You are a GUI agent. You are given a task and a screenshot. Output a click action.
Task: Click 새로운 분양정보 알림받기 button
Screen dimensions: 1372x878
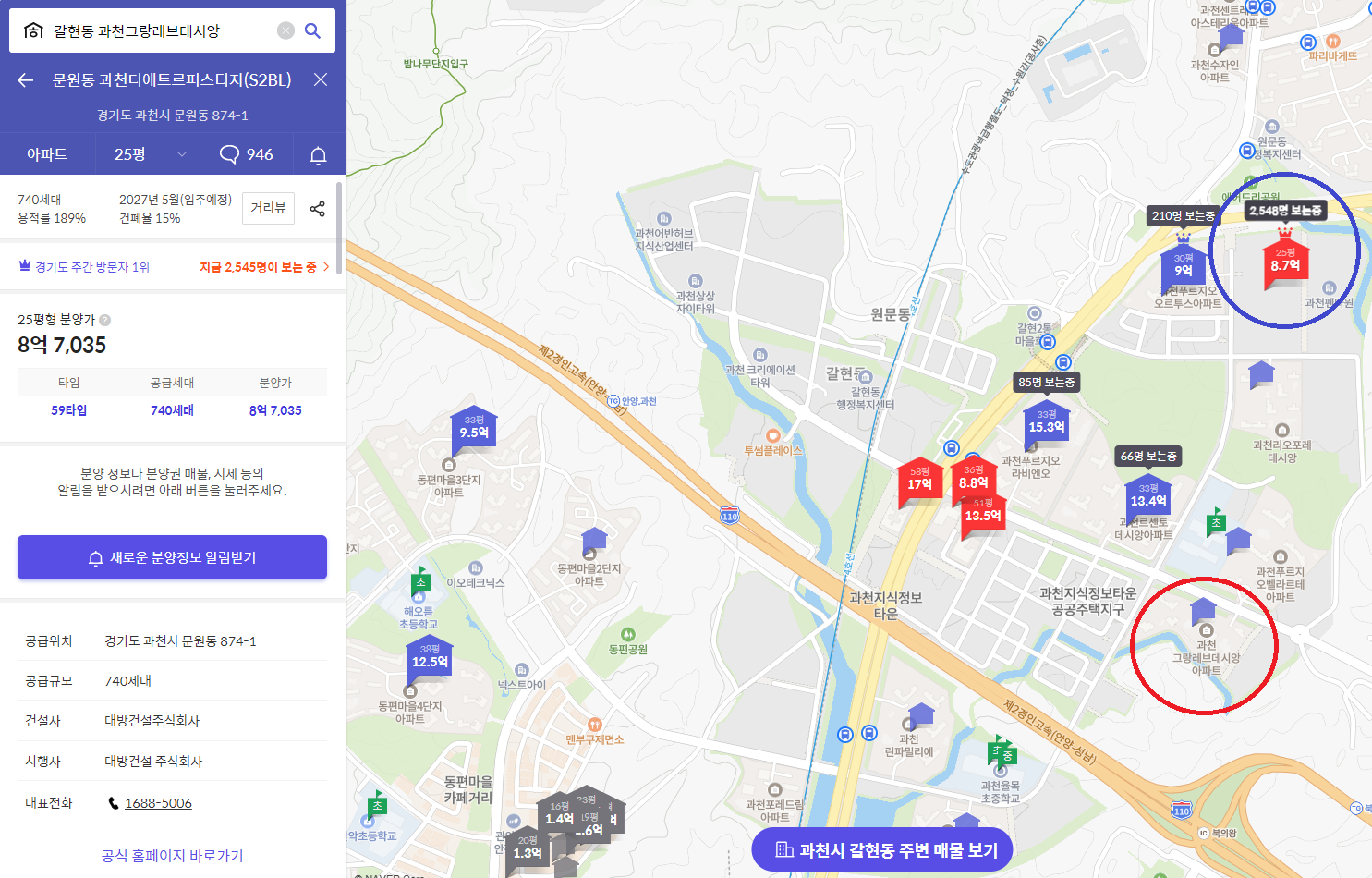(x=172, y=557)
